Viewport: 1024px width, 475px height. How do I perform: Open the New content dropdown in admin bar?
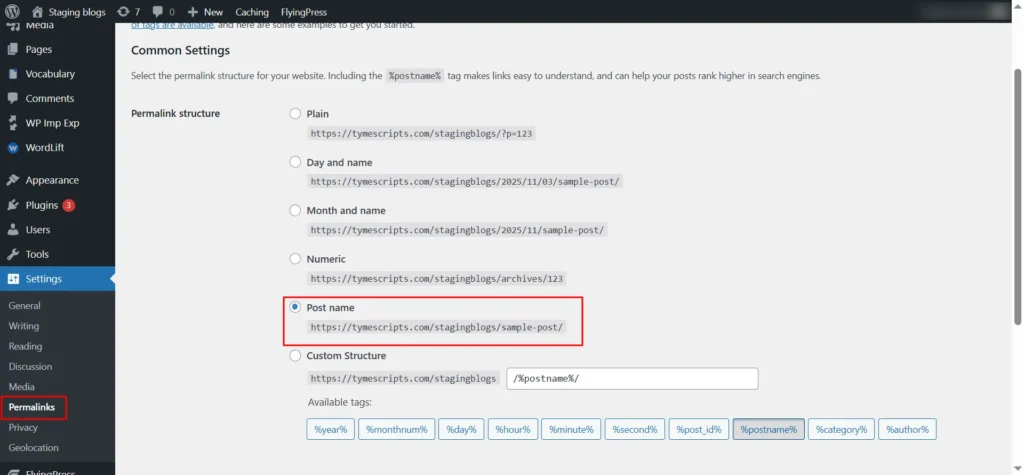pos(205,12)
